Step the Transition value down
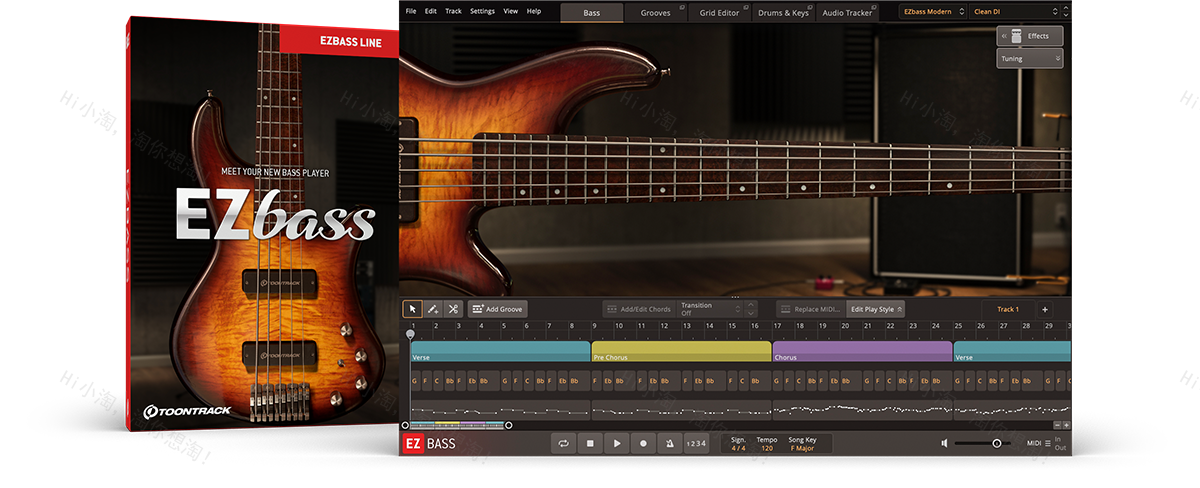The image size is (1200, 488). (752, 314)
